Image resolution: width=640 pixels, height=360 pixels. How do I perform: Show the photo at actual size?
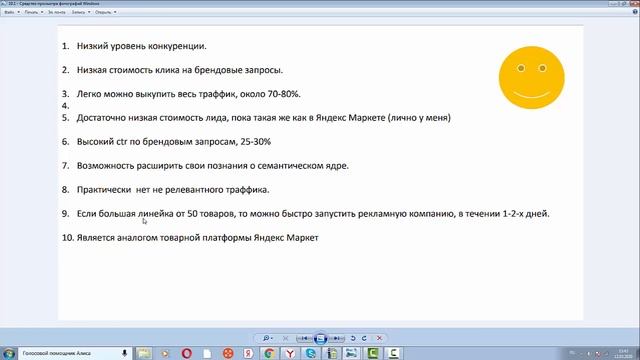(x=285, y=338)
